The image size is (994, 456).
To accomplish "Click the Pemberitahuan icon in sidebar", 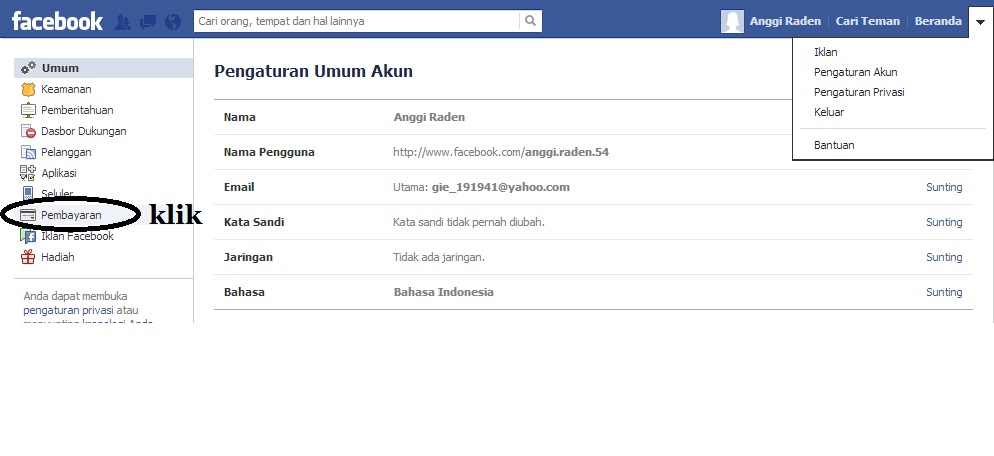I will (29, 110).
